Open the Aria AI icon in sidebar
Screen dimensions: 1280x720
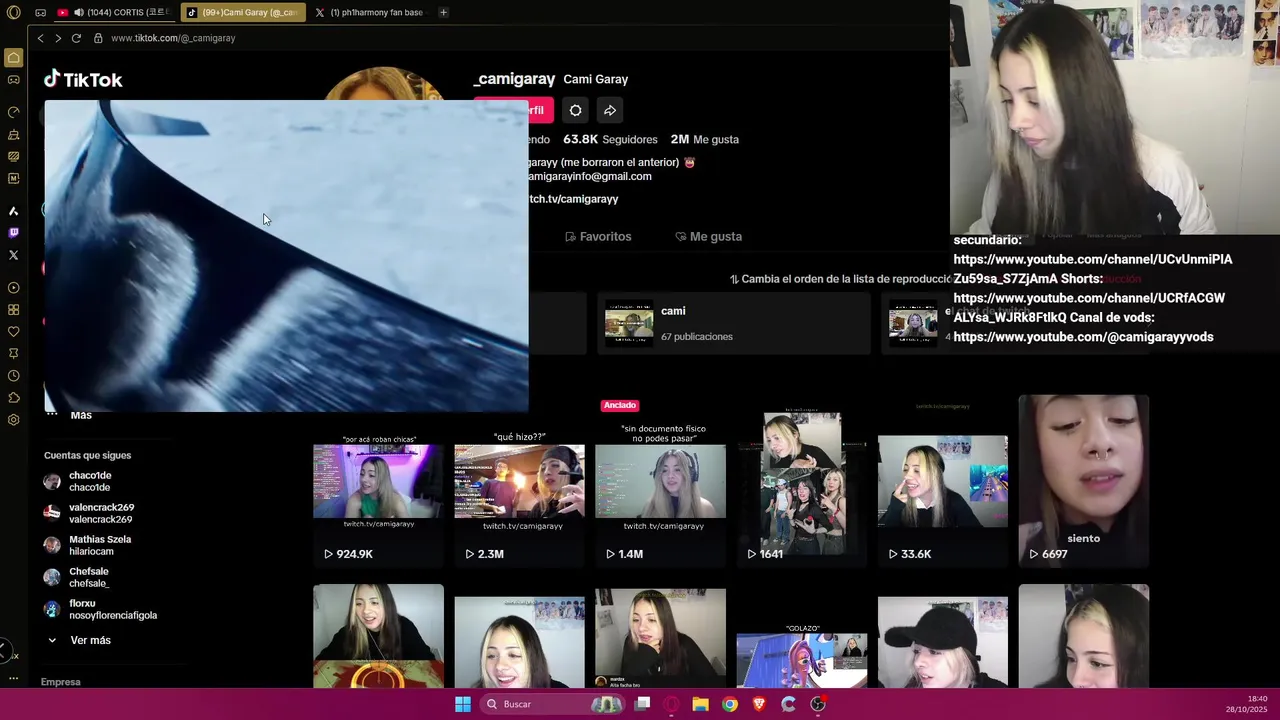point(13,211)
